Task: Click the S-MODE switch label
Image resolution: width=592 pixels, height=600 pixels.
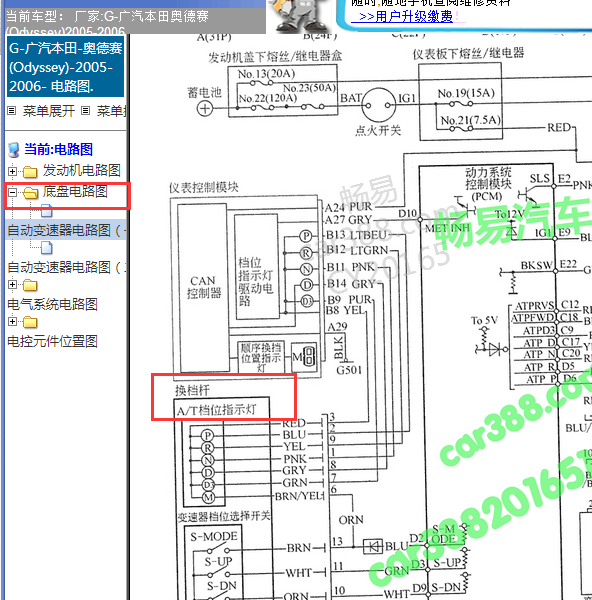Action: point(214,536)
